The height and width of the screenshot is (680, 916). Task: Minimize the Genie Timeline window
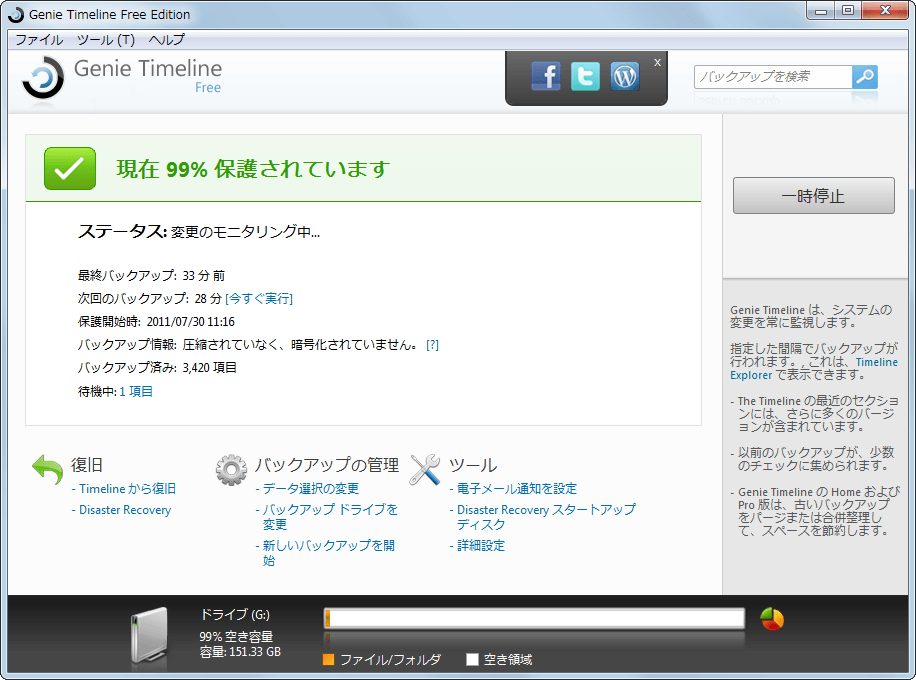[x=821, y=11]
